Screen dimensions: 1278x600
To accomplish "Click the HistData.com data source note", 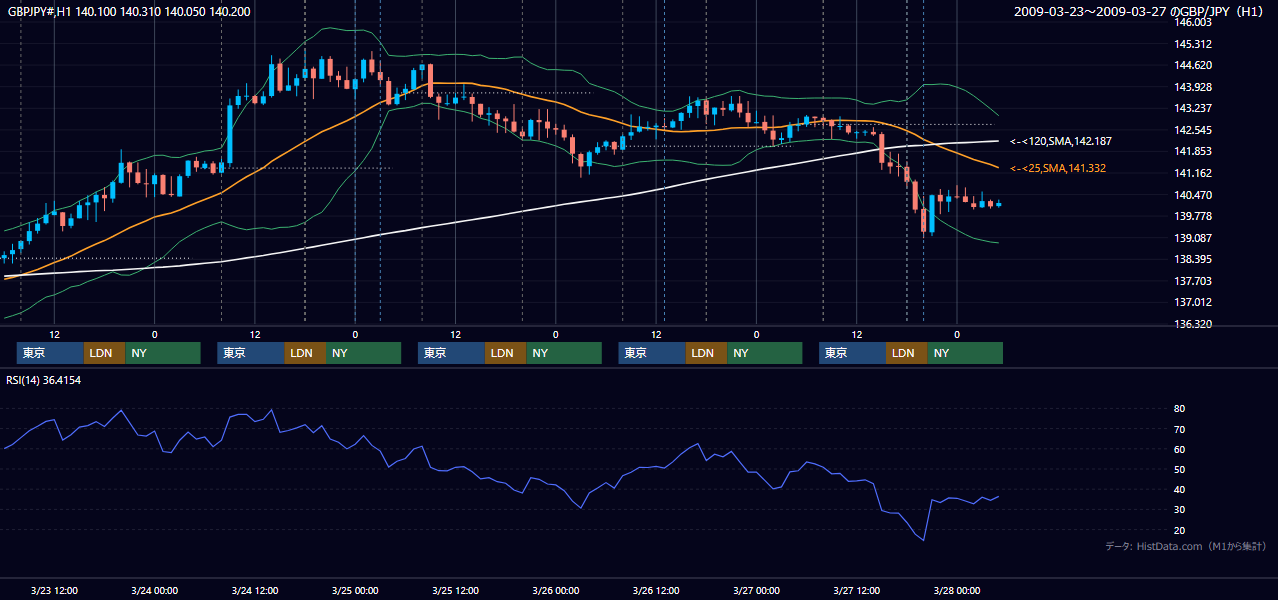I will (1186, 546).
